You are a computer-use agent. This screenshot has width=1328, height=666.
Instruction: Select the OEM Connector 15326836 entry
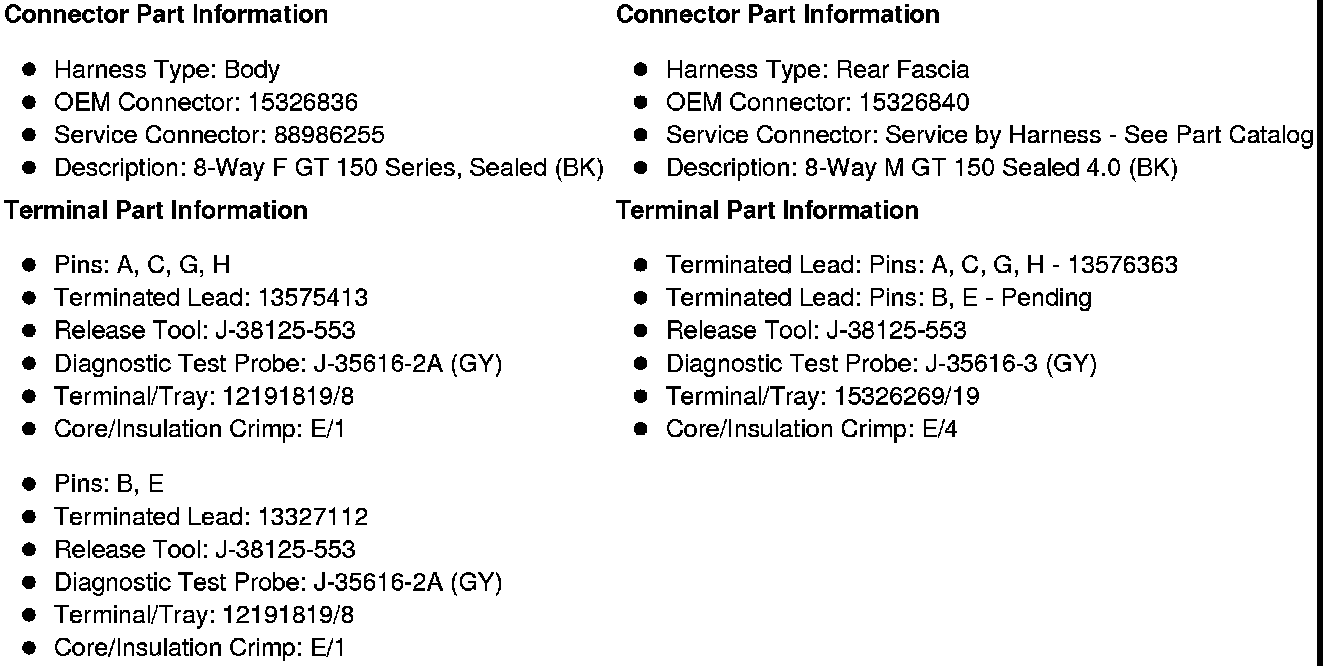point(205,102)
